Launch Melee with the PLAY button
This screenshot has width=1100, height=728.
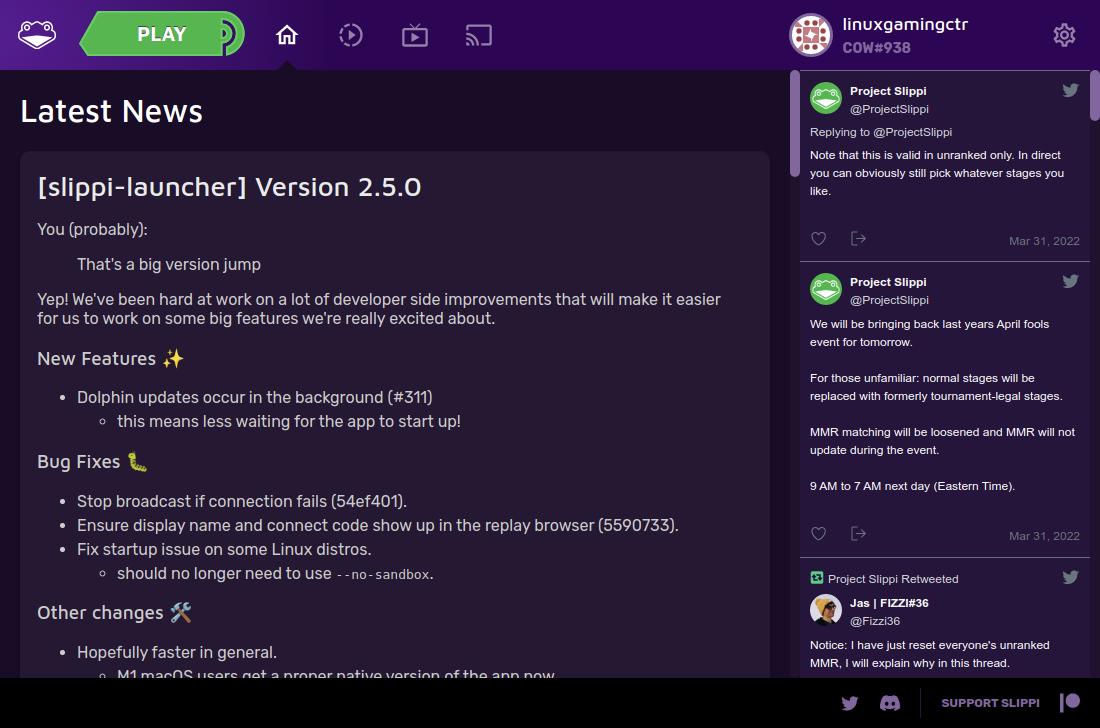[x=162, y=34]
